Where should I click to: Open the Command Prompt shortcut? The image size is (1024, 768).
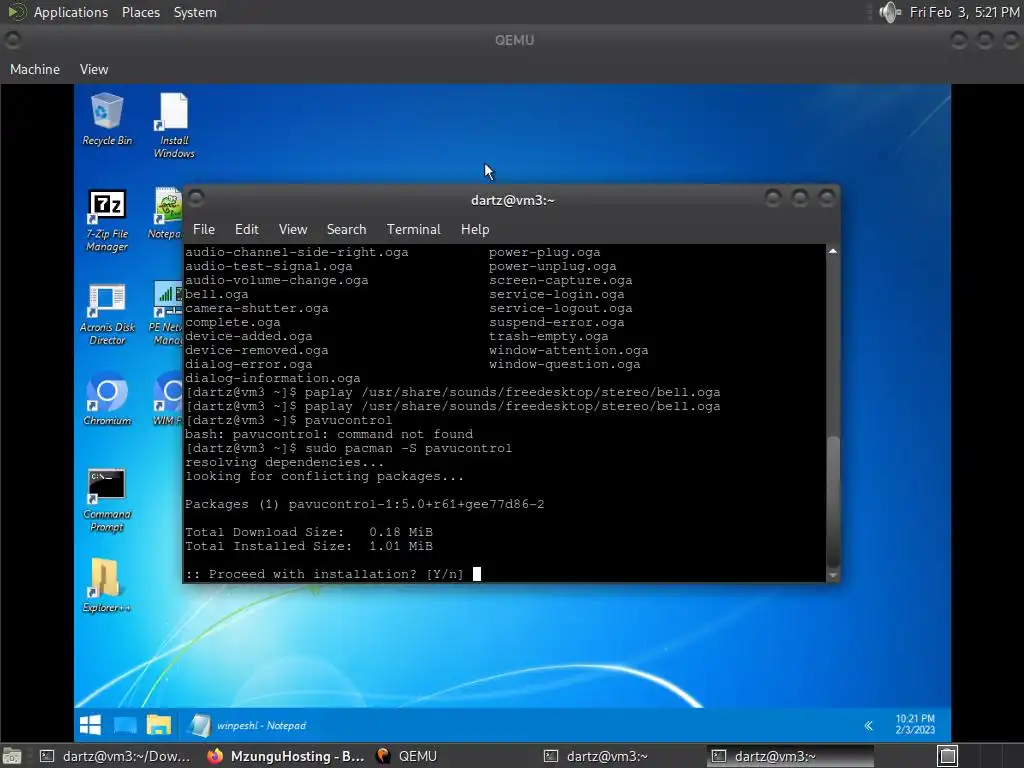[x=106, y=500]
